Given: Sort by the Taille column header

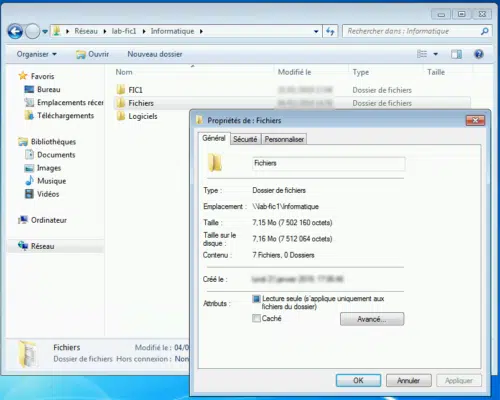Looking at the screenshot, I should [436, 72].
